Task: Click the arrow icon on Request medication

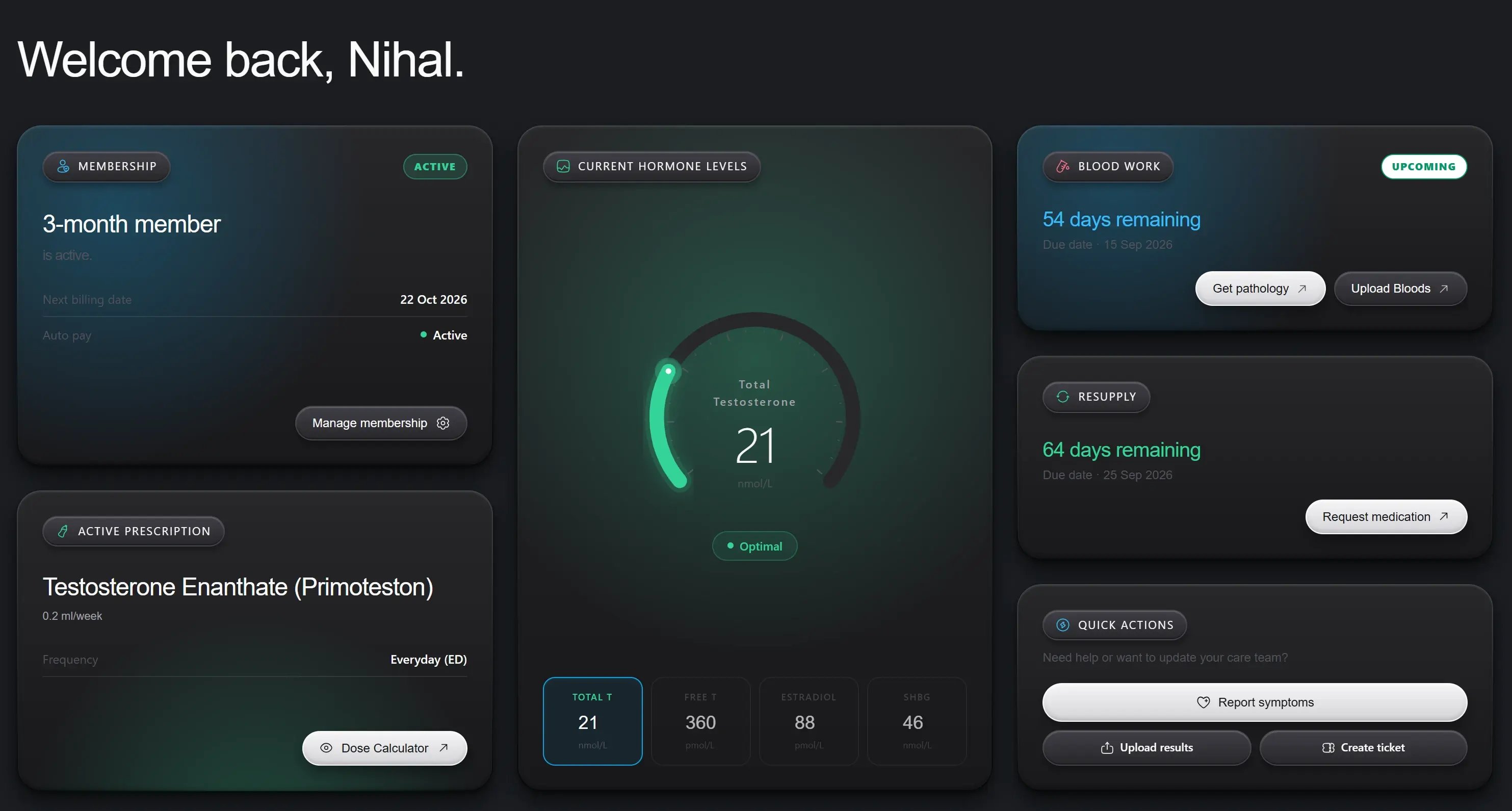Action: 1444,516
